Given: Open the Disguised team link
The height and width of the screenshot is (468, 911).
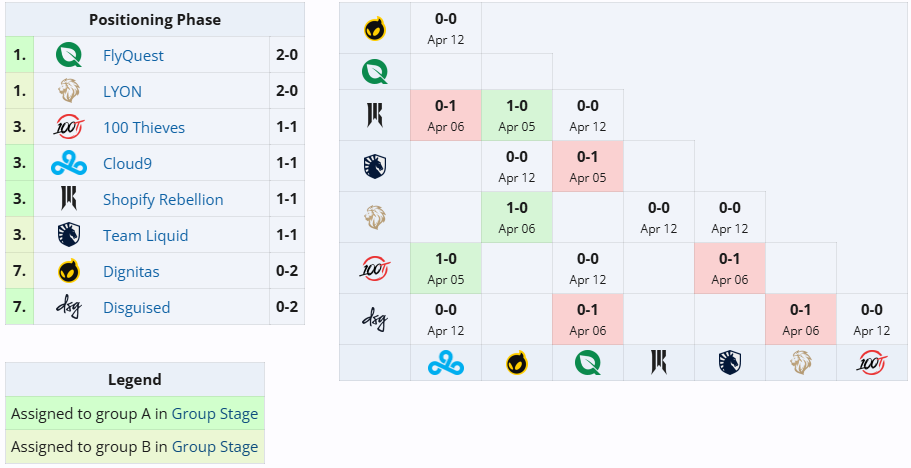Looking at the screenshot, I should (136, 308).
